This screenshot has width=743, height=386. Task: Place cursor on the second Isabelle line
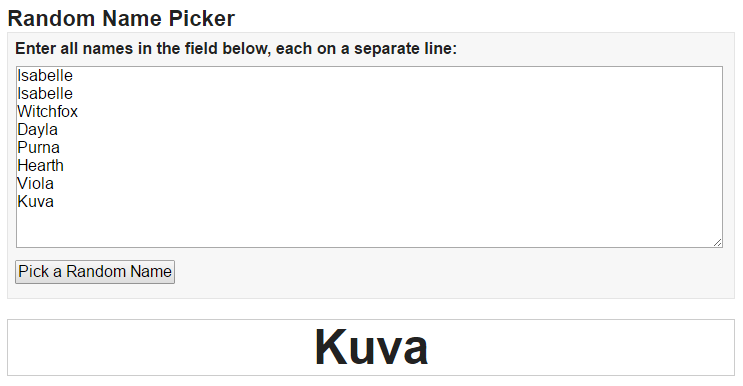pos(45,94)
